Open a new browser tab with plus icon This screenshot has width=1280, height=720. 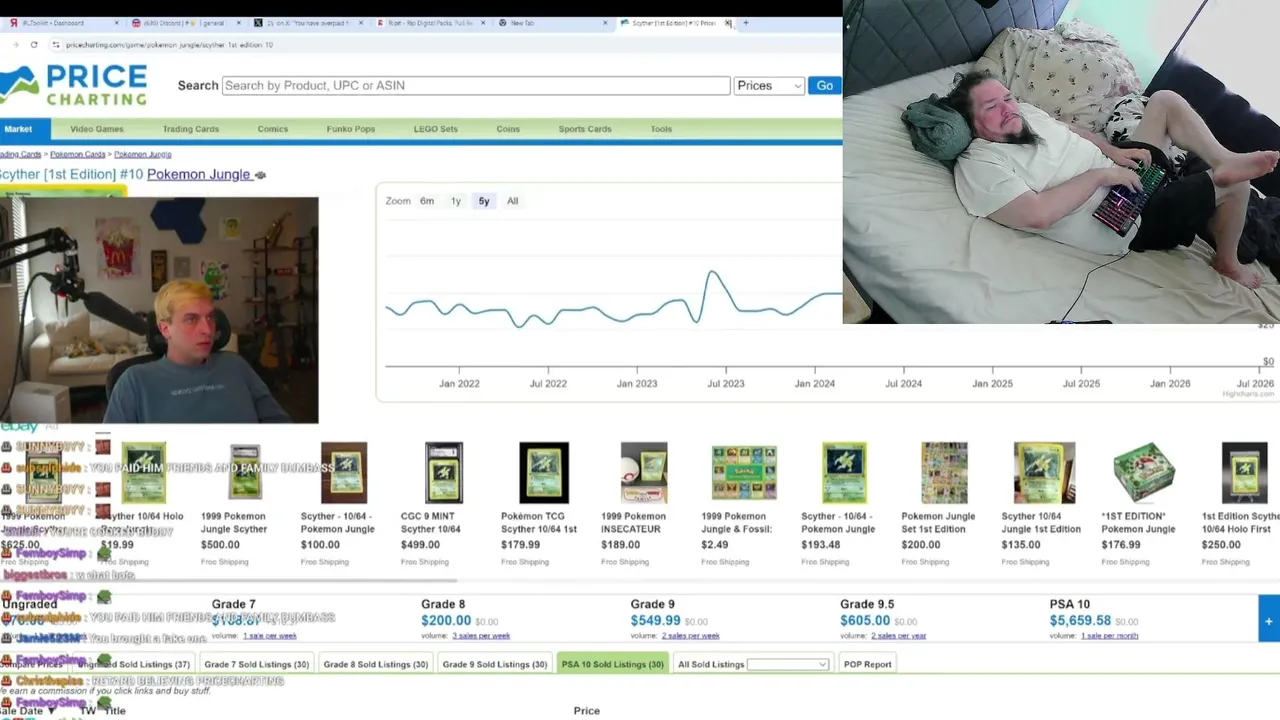point(745,23)
